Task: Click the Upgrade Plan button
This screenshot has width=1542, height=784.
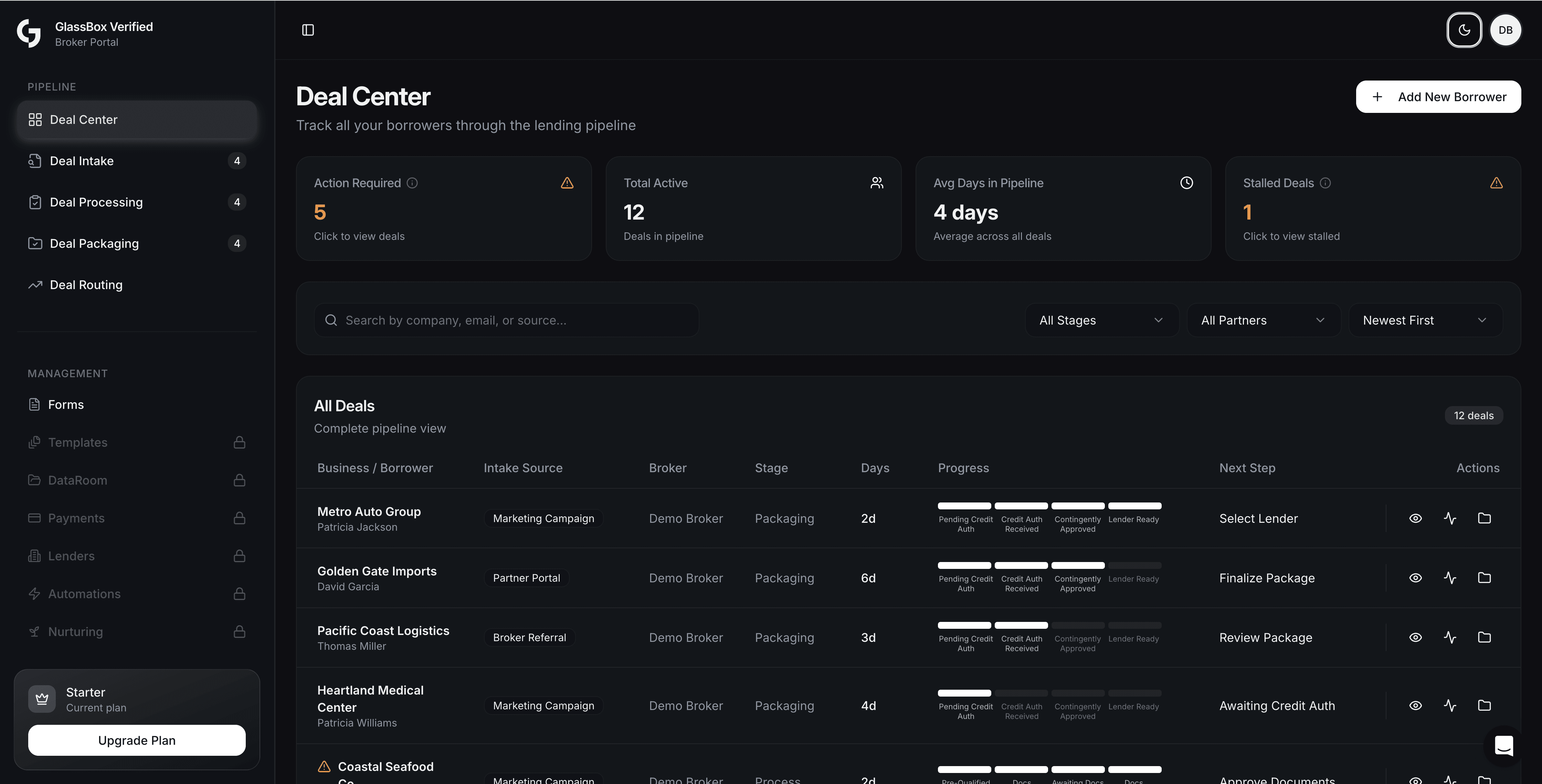Action: click(x=137, y=740)
